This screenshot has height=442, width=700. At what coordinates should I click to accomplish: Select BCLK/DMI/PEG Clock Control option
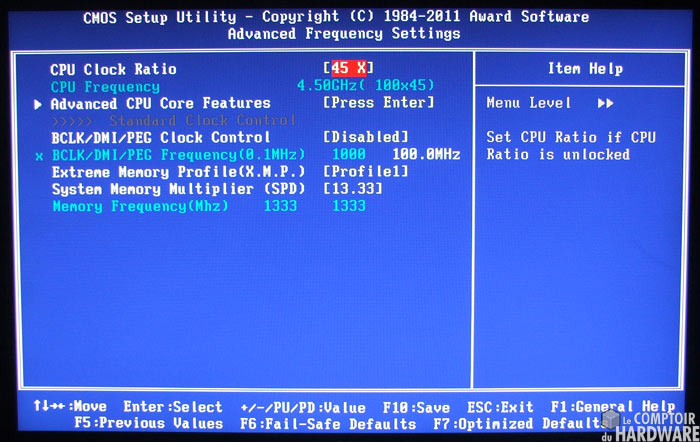tap(161, 138)
